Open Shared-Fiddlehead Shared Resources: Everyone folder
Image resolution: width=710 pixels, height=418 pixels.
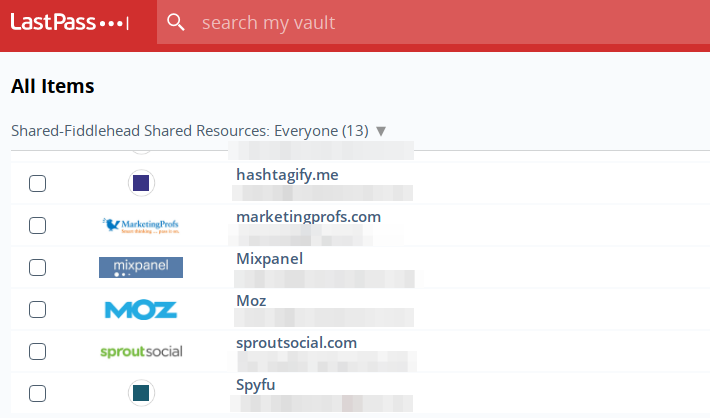pyautogui.click(x=190, y=131)
